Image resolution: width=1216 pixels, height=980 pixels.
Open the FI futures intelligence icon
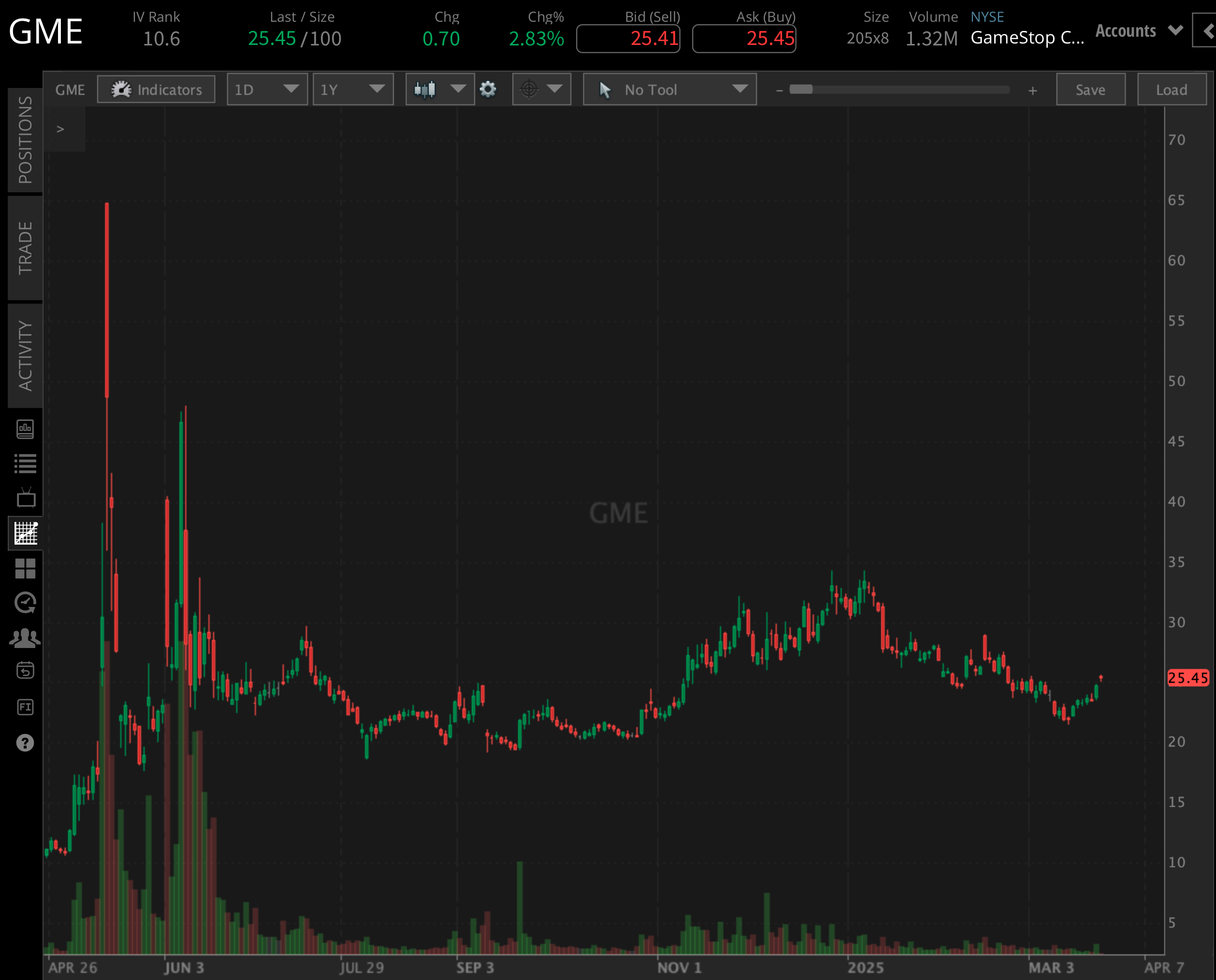pyautogui.click(x=25, y=707)
